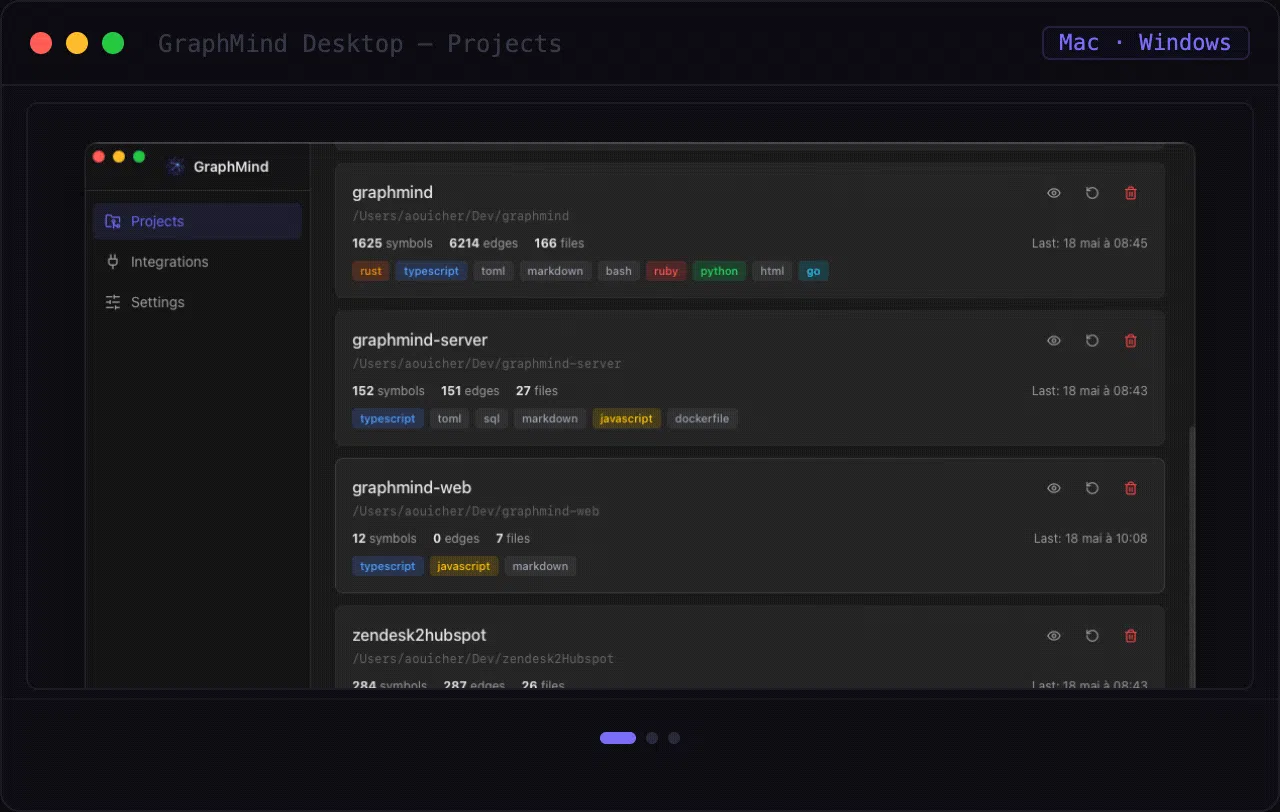This screenshot has height=812, width=1280.
Task: Click the projects list vertical scrollbar
Action: click(x=1190, y=555)
